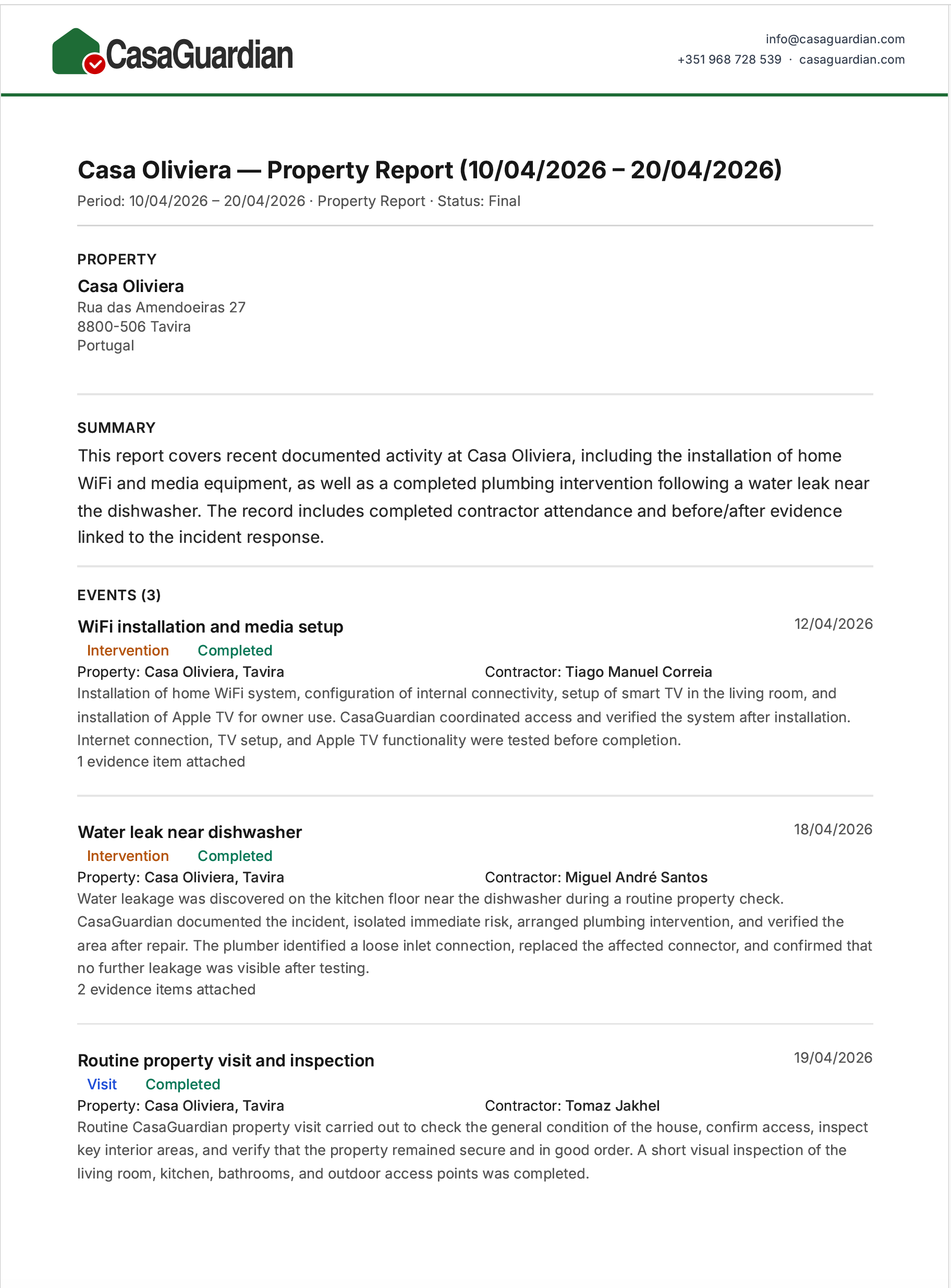
Task: Select the WiFi installation and media setup event title
Action: [210, 626]
